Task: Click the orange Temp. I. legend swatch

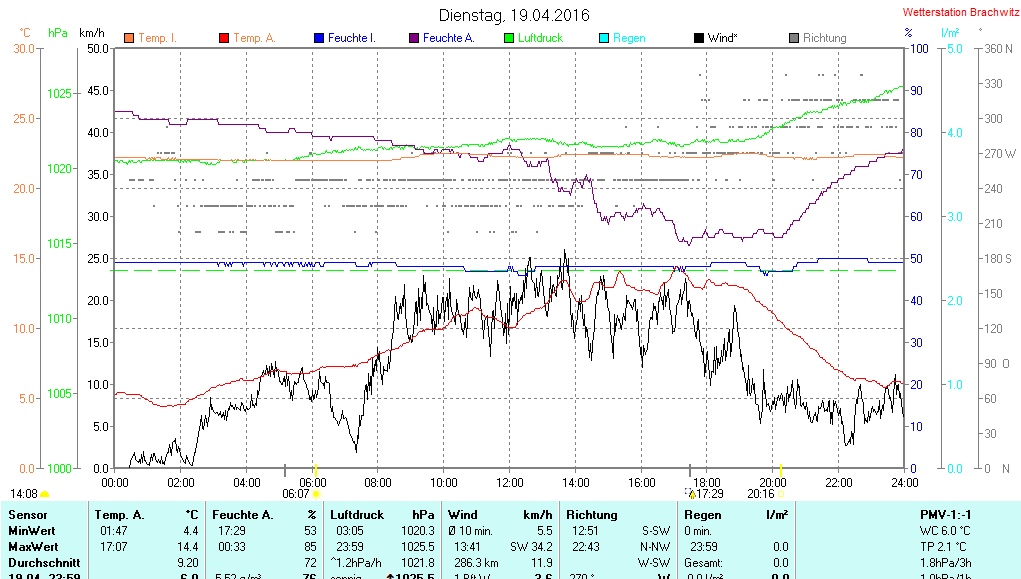Action: [129, 38]
